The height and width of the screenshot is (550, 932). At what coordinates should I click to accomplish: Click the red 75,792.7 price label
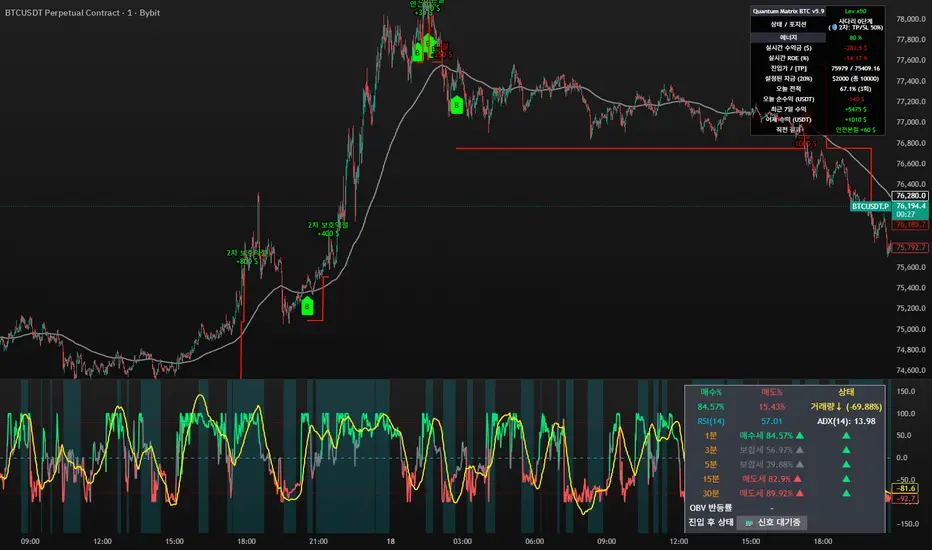pos(911,247)
